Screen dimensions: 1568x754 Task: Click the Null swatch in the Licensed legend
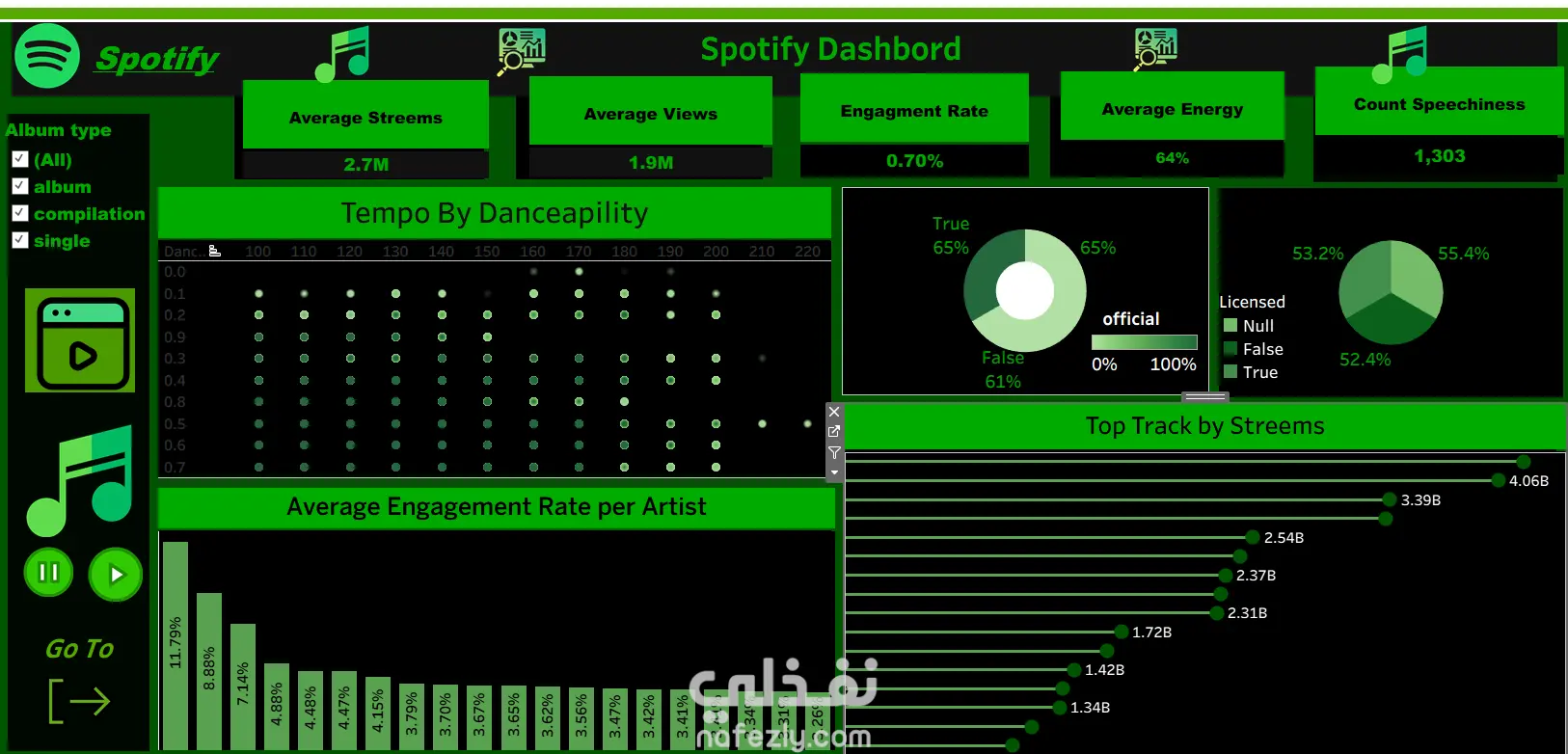point(1230,325)
